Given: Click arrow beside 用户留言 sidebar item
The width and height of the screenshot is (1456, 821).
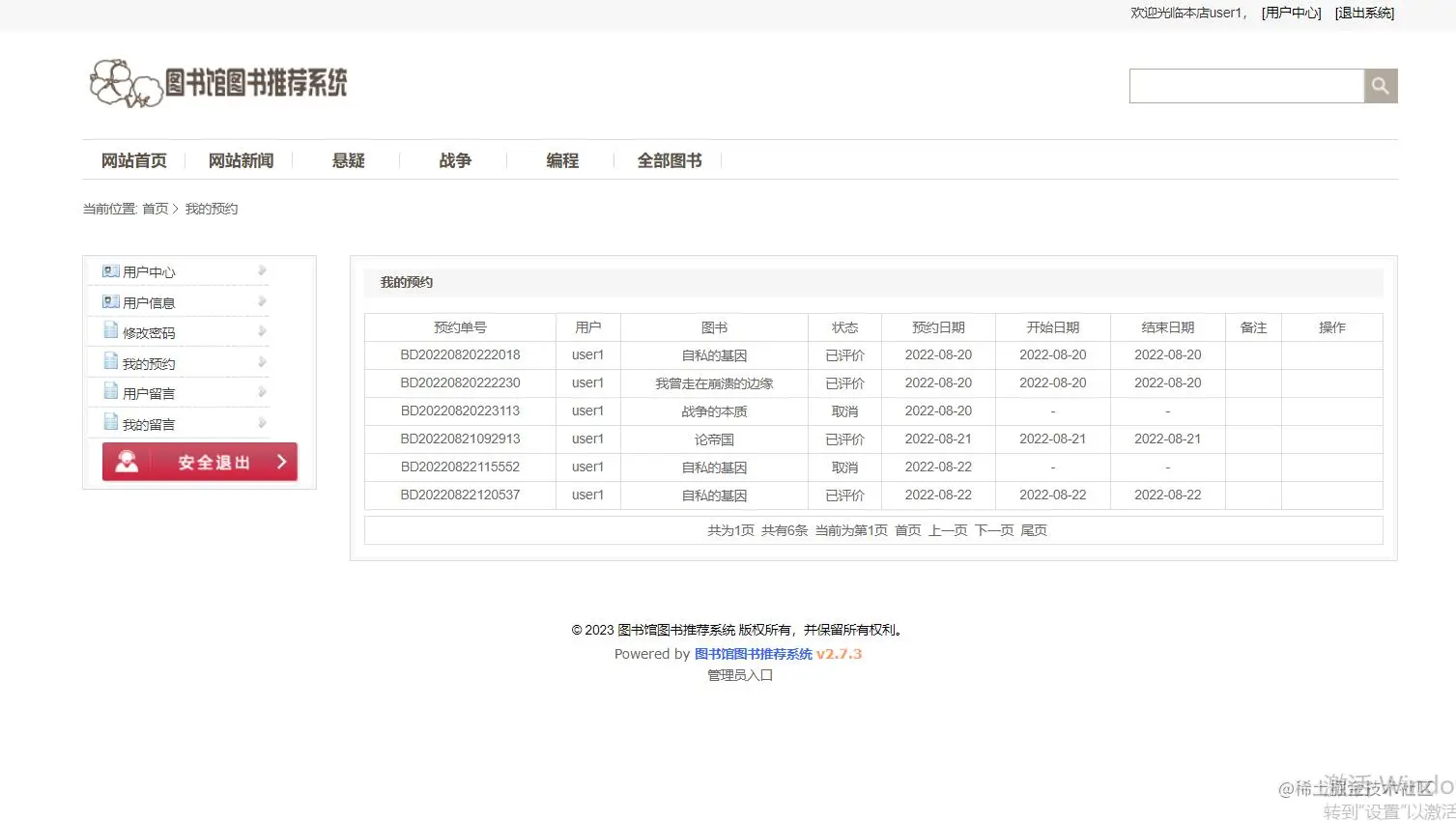Looking at the screenshot, I should pos(262,392).
